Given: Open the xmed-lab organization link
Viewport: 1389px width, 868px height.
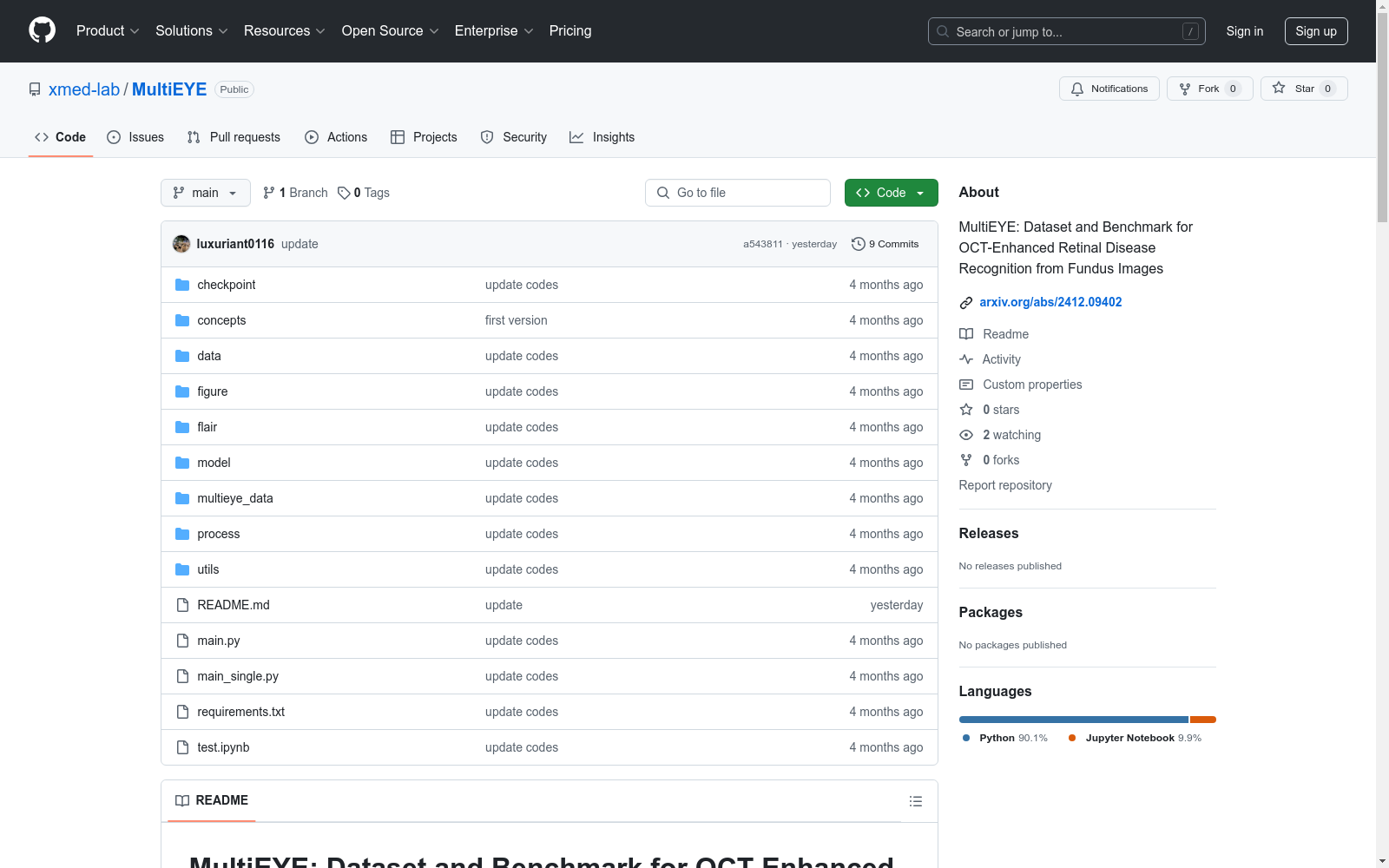Looking at the screenshot, I should pyautogui.click(x=84, y=89).
